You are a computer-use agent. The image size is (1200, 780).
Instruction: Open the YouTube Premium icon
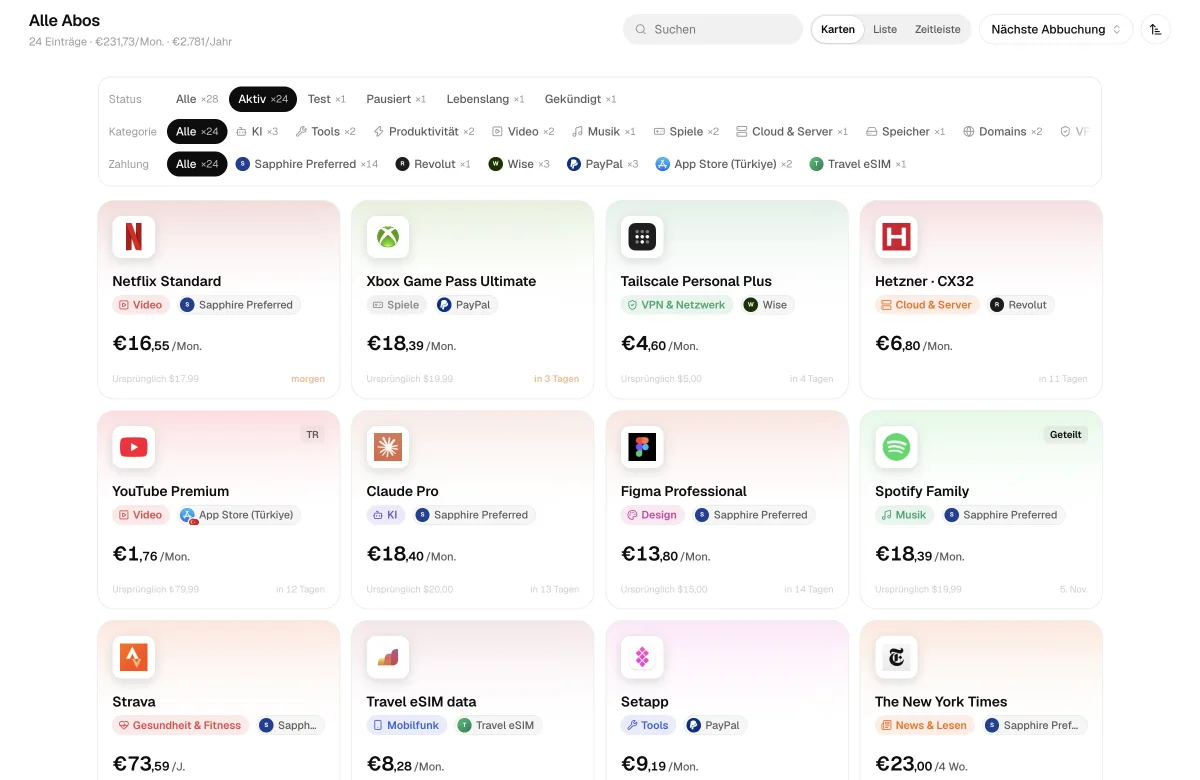tap(133, 447)
